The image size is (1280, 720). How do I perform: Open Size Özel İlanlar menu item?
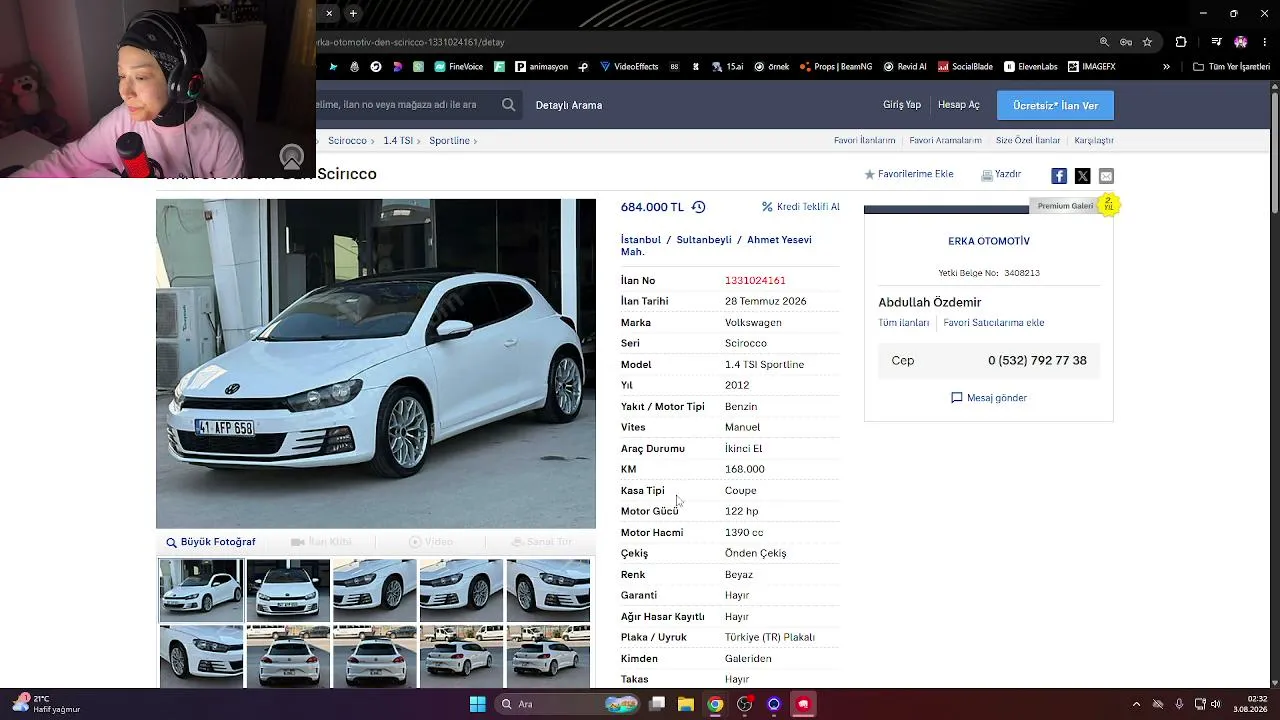coord(1028,141)
